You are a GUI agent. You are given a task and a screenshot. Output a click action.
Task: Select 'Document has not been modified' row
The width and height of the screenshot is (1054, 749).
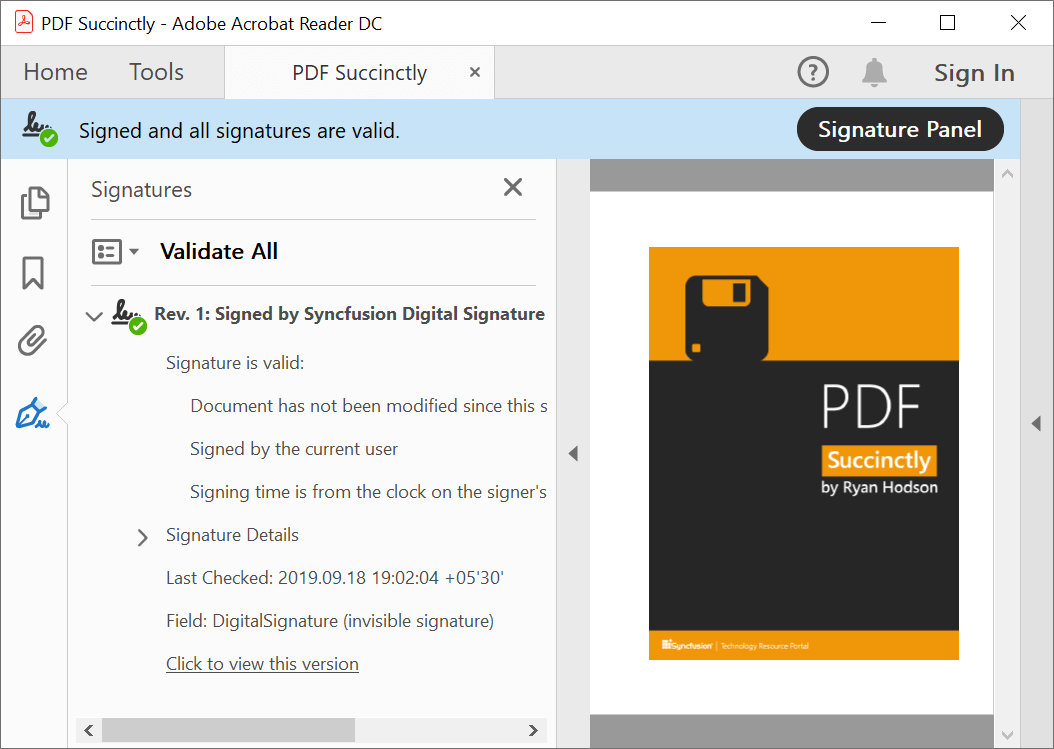368,406
